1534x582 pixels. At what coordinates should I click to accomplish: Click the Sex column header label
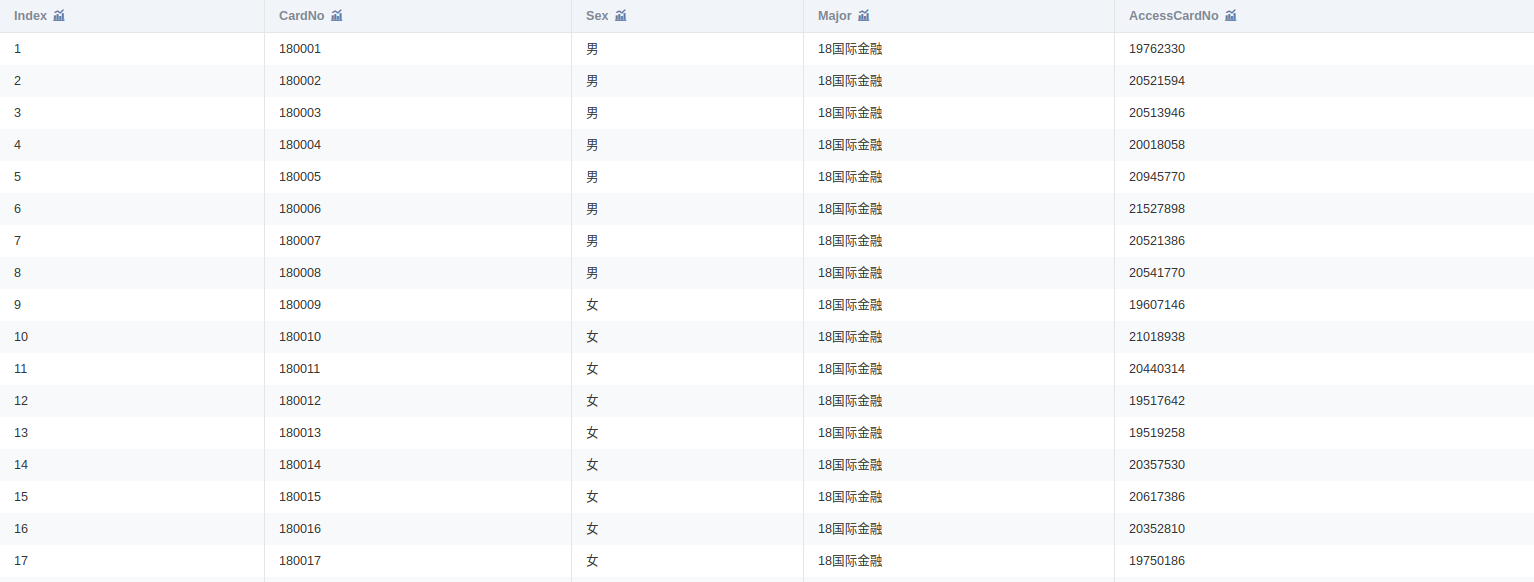pyautogui.click(x=597, y=16)
